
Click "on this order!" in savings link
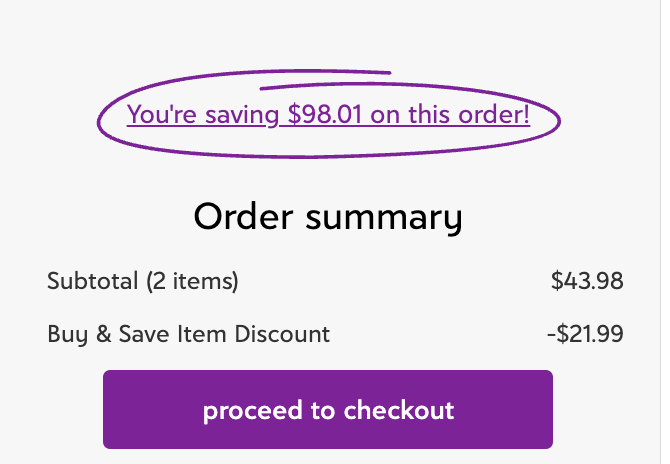pos(450,115)
